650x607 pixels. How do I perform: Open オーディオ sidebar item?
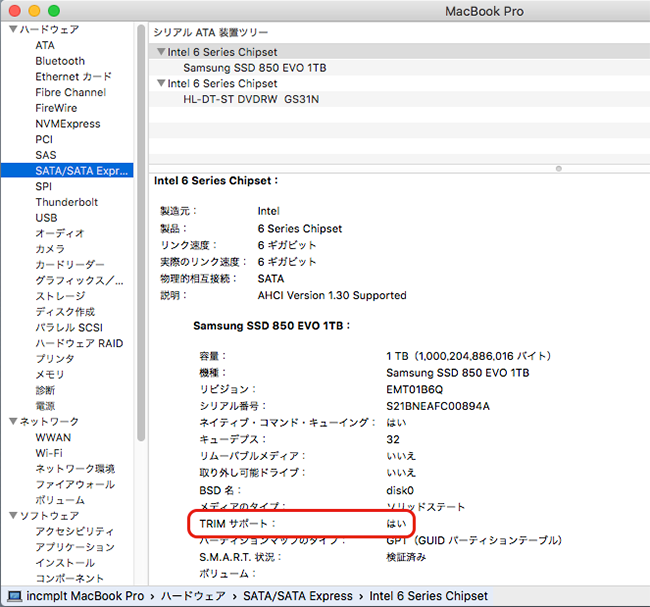[x=60, y=233]
